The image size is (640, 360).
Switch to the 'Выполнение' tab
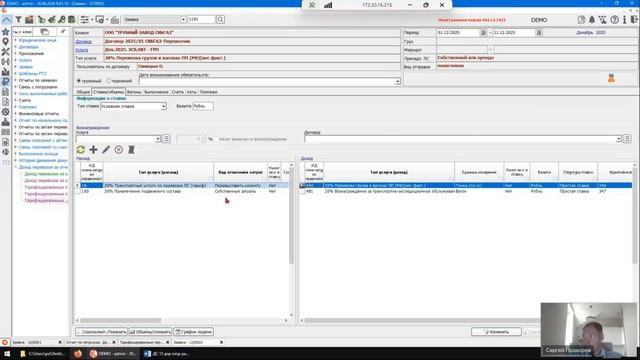click(156, 92)
